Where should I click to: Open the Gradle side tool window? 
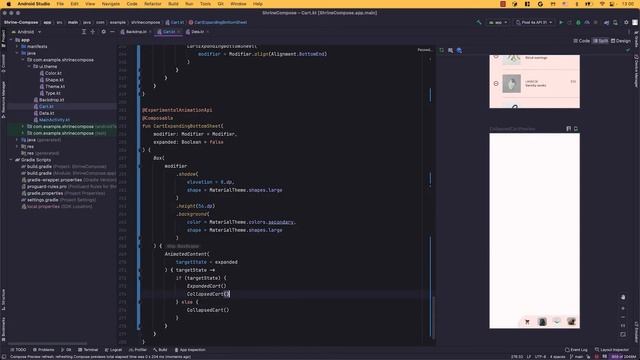click(x=636, y=38)
